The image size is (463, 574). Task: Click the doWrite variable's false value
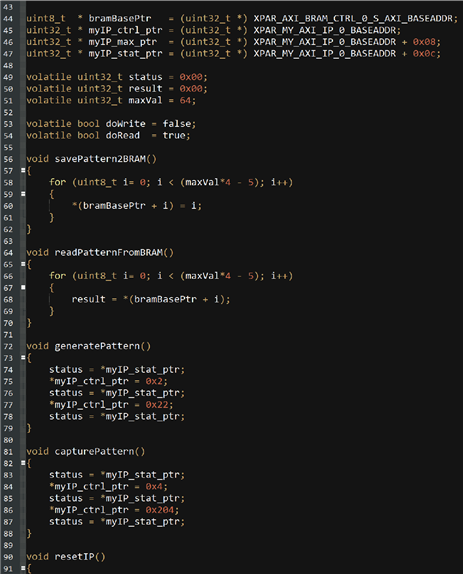click(x=177, y=124)
